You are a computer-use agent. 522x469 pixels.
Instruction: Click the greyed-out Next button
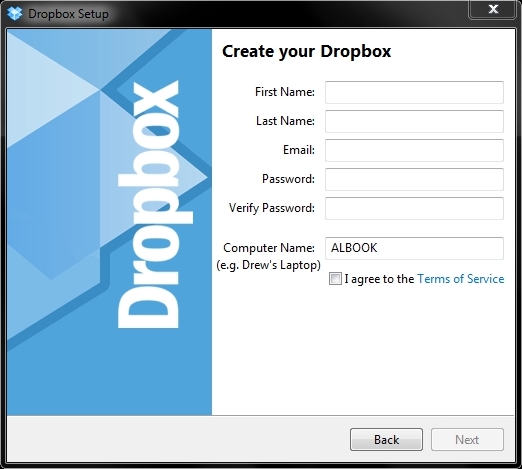(x=467, y=440)
